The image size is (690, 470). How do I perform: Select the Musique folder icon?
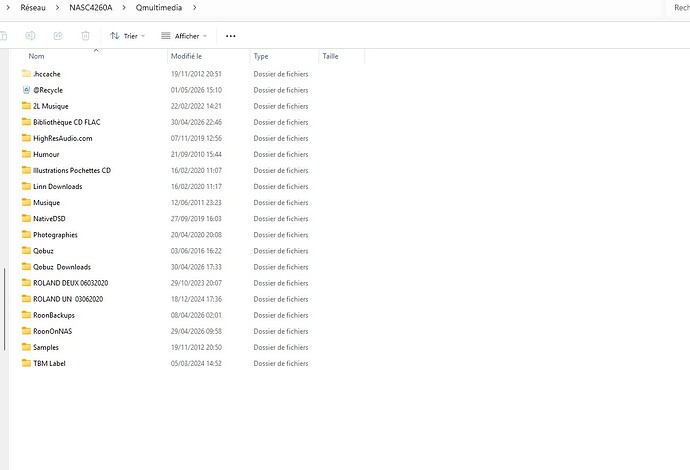[26, 202]
